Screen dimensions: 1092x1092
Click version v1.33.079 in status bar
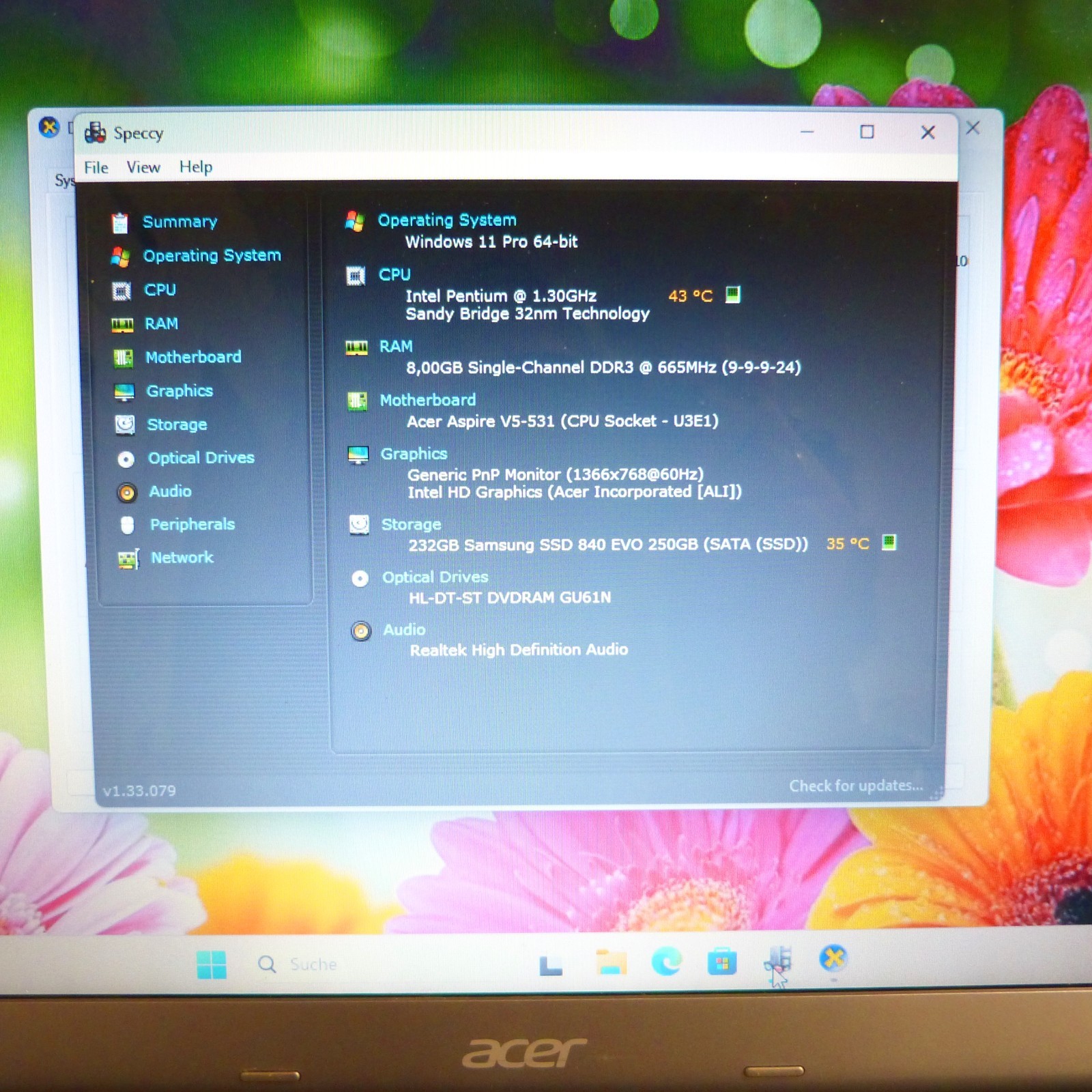139,791
